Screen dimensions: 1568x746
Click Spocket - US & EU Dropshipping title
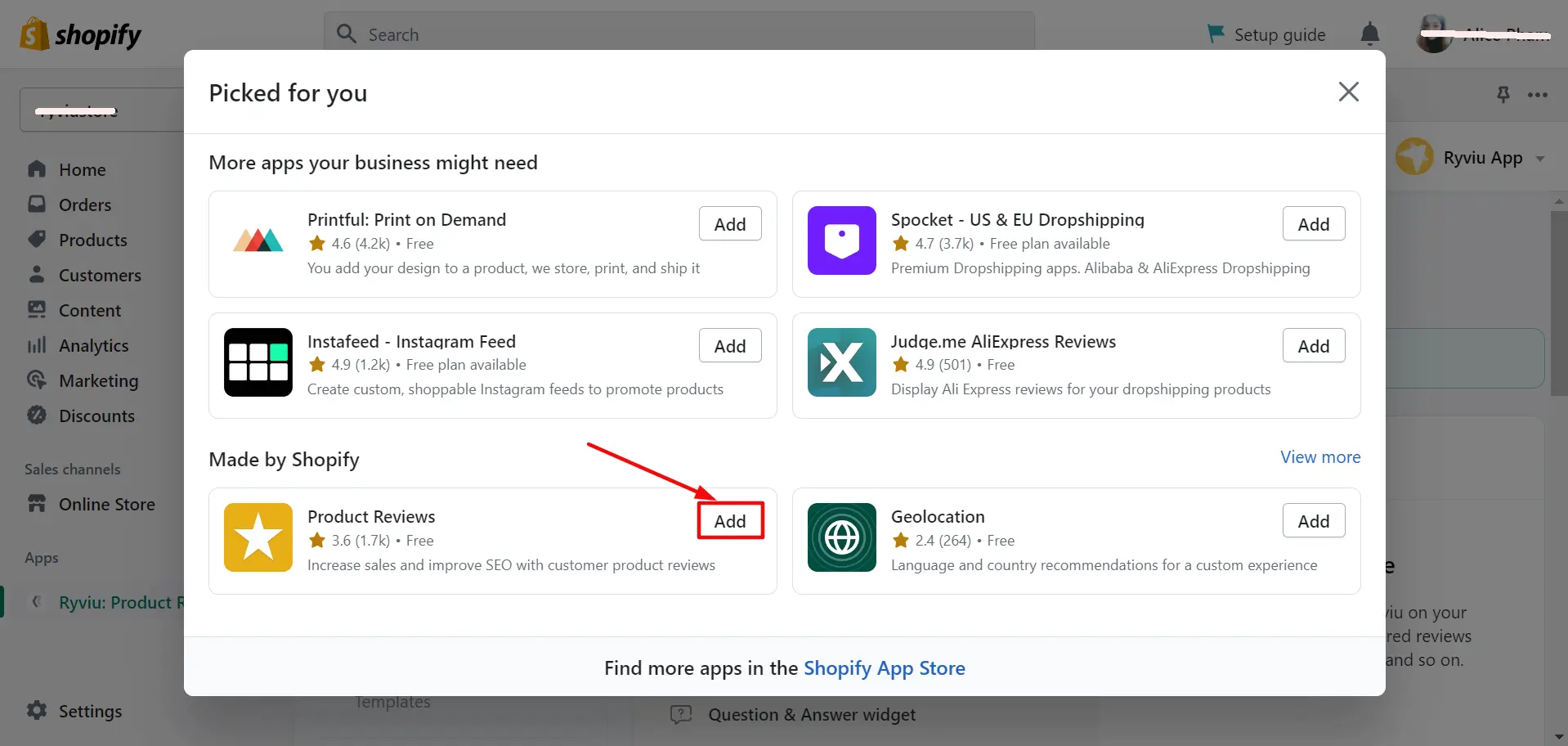[x=1018, y=220]
